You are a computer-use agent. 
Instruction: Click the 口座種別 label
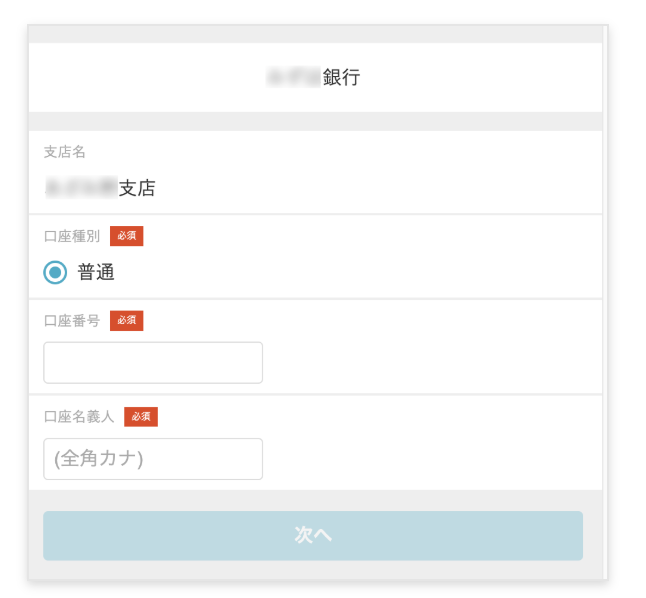72,237
